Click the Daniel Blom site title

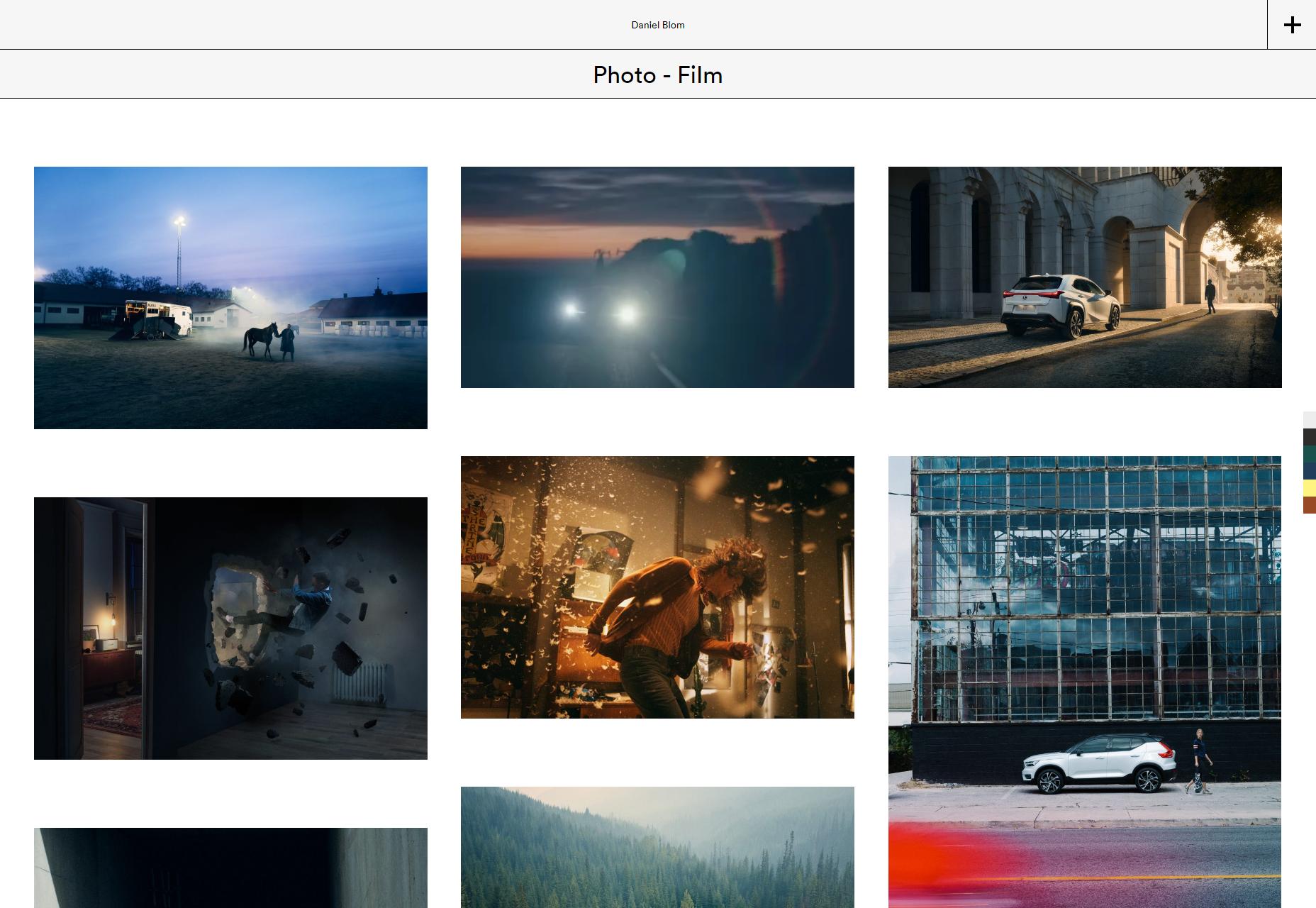click(x=658, y=25)
